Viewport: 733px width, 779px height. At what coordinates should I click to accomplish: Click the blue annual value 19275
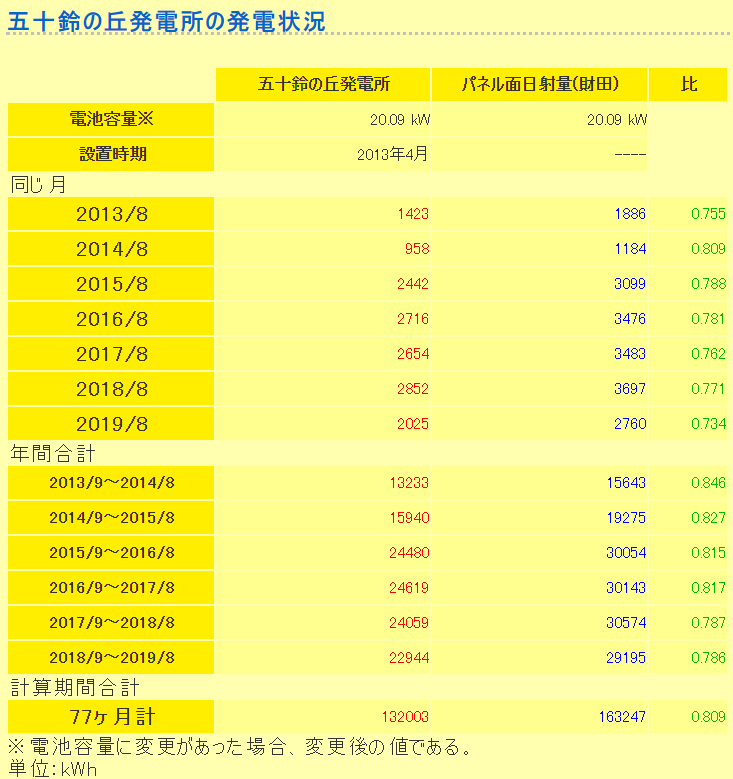tap(626, 518)
